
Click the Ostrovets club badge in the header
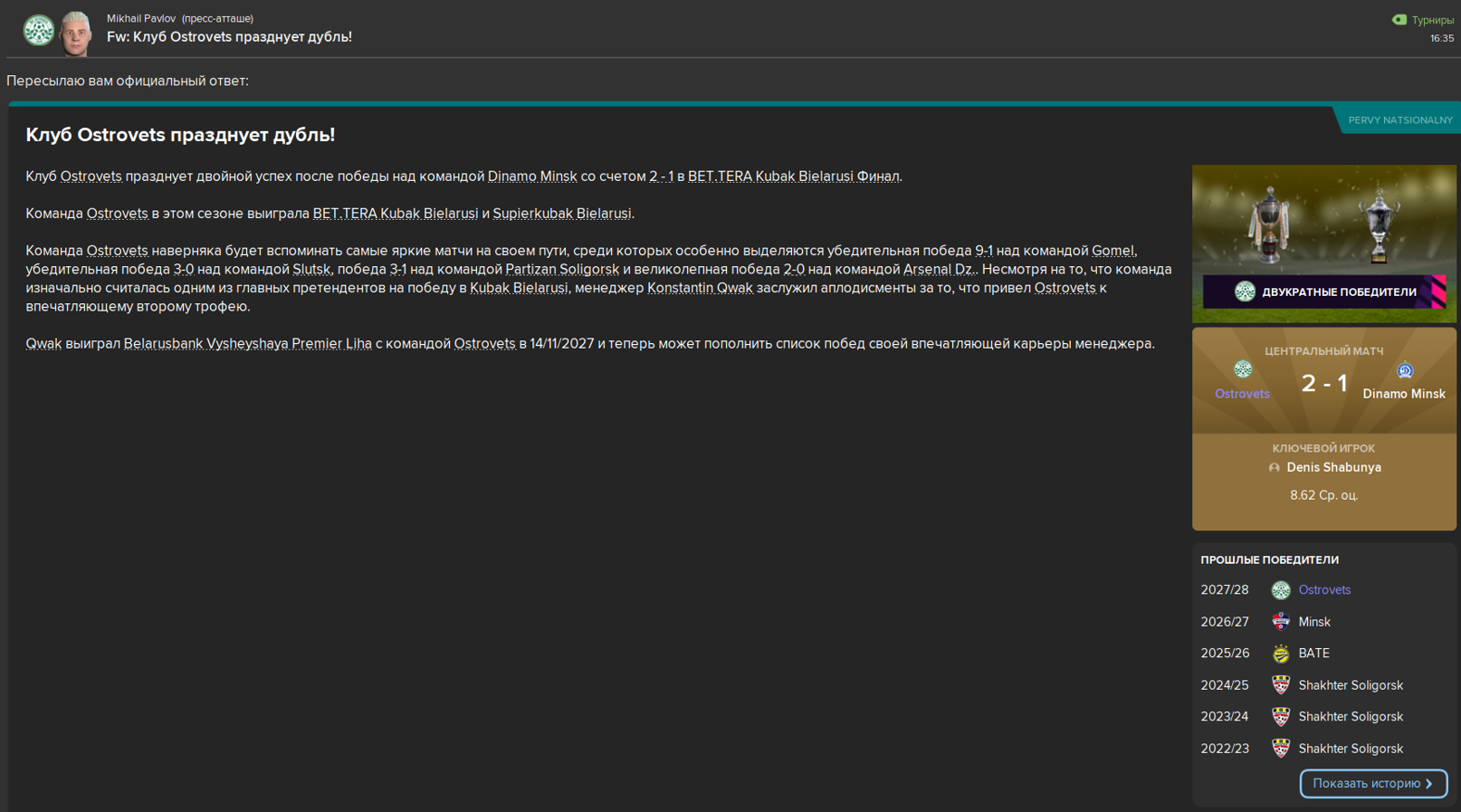click(x=38, y=31)
